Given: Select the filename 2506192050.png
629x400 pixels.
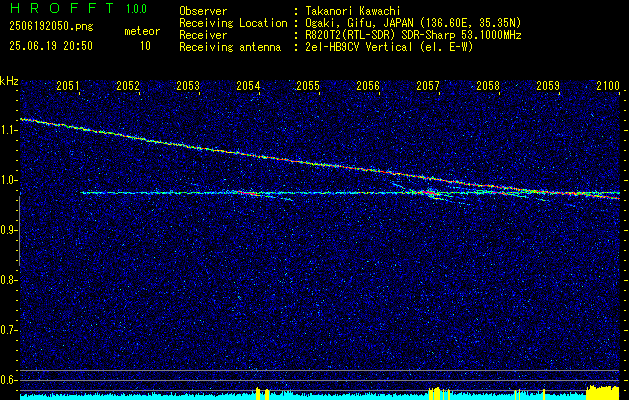Looking at the screenshot, I should tap(51, 27).
